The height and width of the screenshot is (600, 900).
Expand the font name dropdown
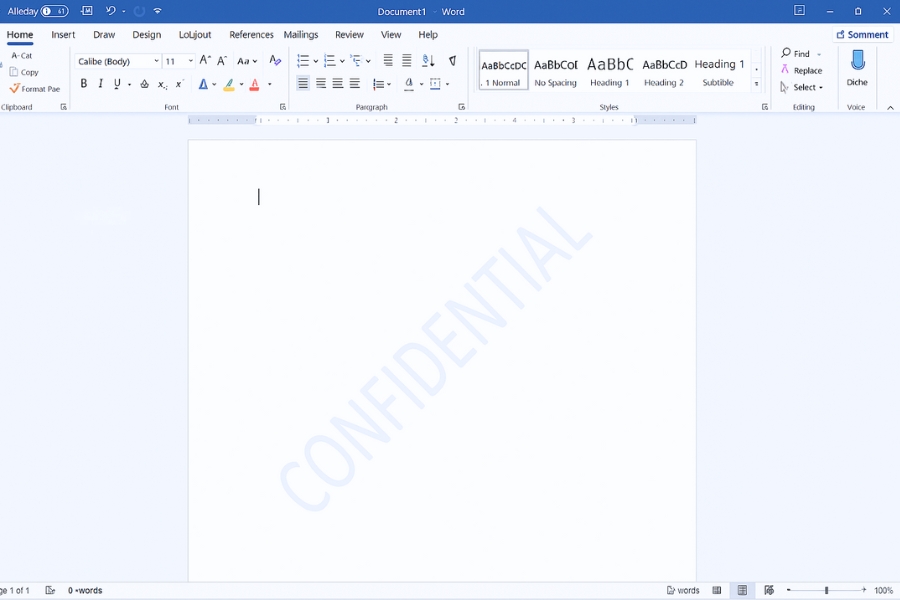pyautogui.click(x=157, y=60)
